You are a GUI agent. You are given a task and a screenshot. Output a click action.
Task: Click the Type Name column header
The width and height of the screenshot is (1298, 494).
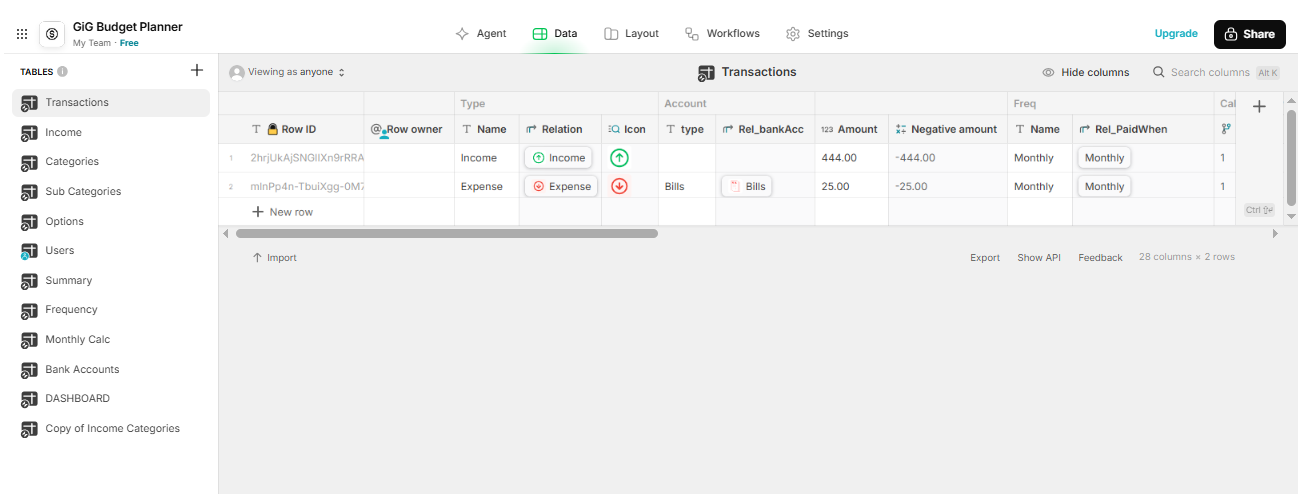(x=487, y=129)
